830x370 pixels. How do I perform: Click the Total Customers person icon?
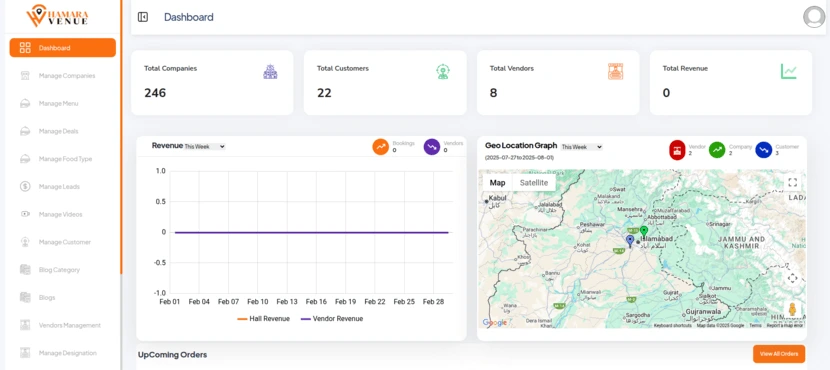click(443, 71)
